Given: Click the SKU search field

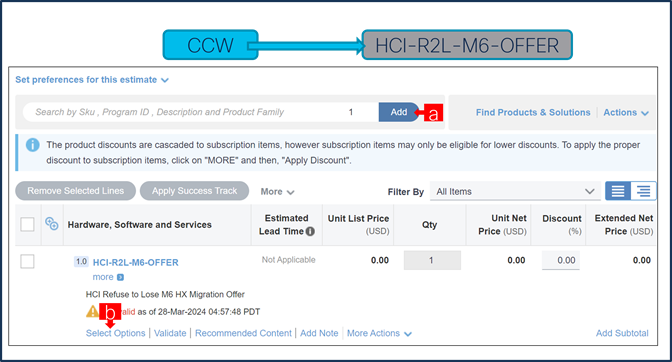Looking at the screenshot, I should coord(180,112).
